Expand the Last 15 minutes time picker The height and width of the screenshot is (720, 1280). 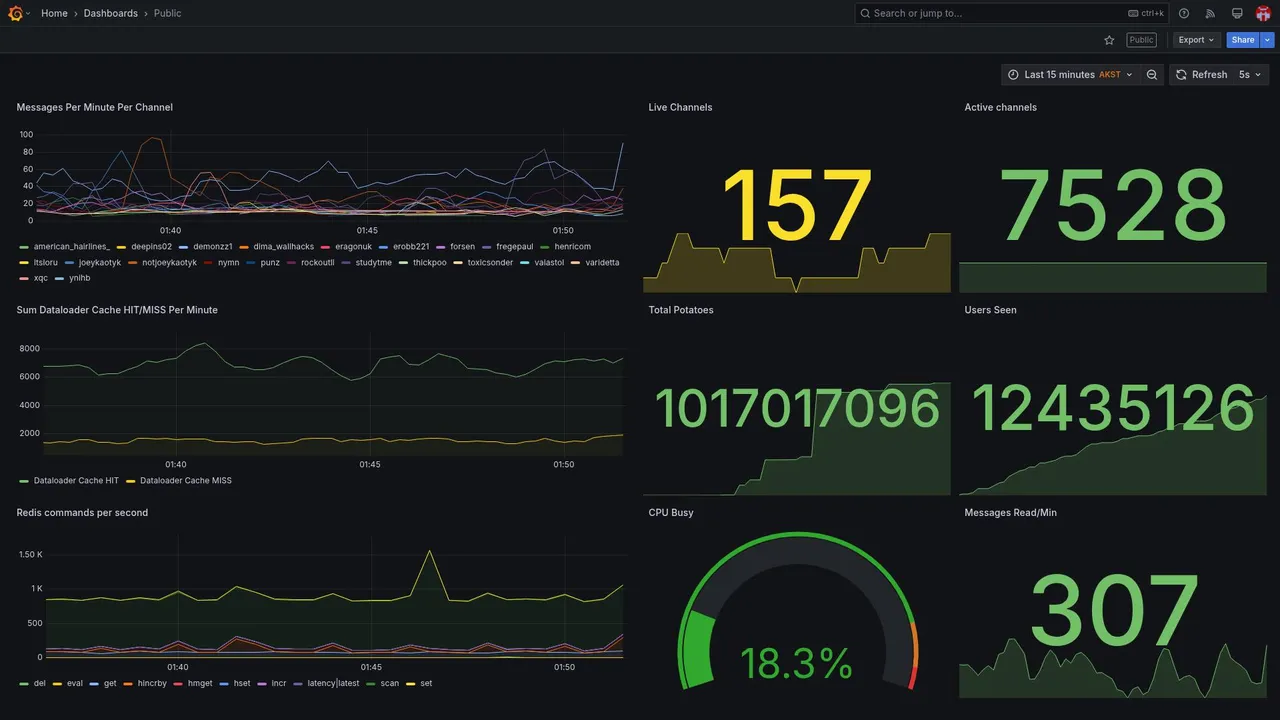pos(1070,75)
